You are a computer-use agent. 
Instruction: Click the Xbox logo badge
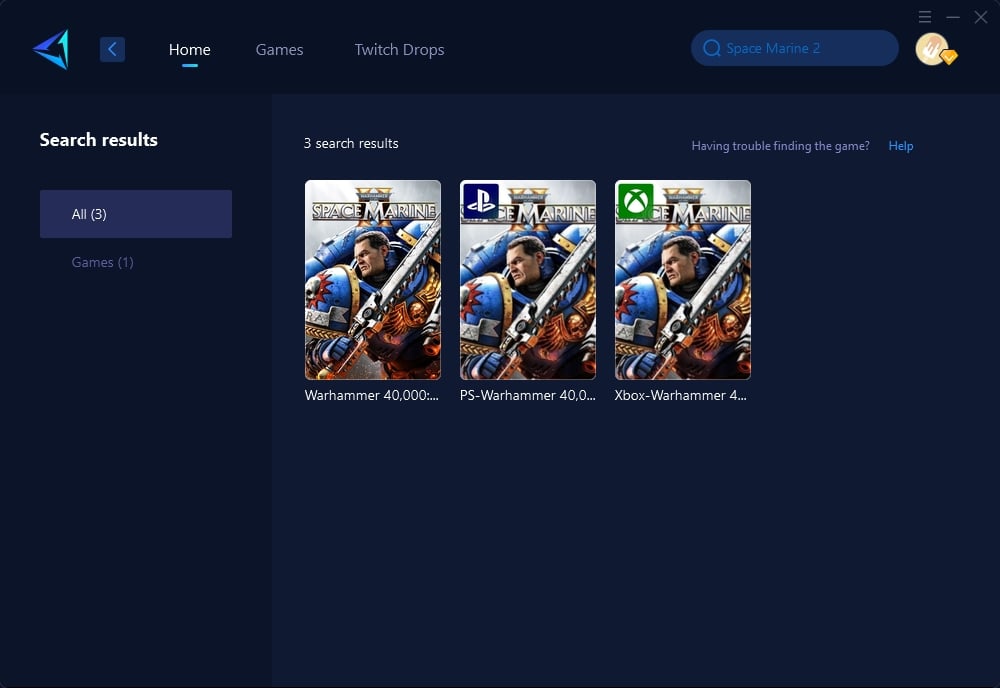(636, 201)
